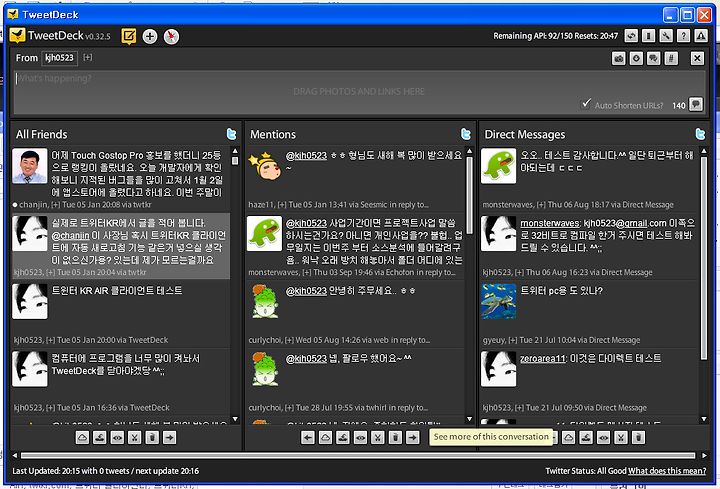Click gyeuy's sea turtle avatar
This screenshot has height=489, width=720.
click(x=499, y=301)
